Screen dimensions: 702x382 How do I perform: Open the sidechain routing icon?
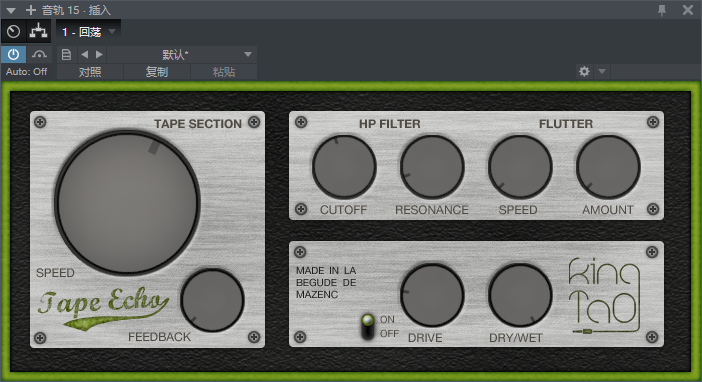click(x=39, y=31)
